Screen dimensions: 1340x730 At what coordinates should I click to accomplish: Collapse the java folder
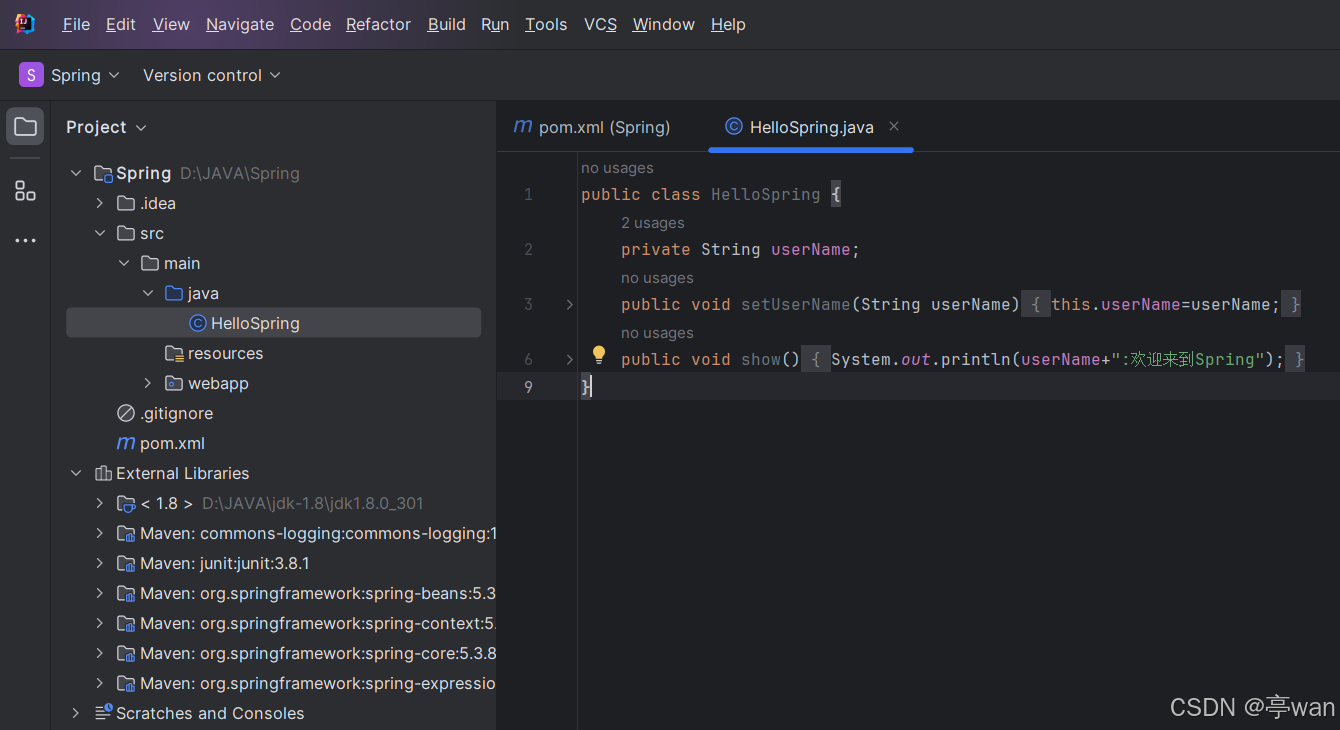pos(148,293)
